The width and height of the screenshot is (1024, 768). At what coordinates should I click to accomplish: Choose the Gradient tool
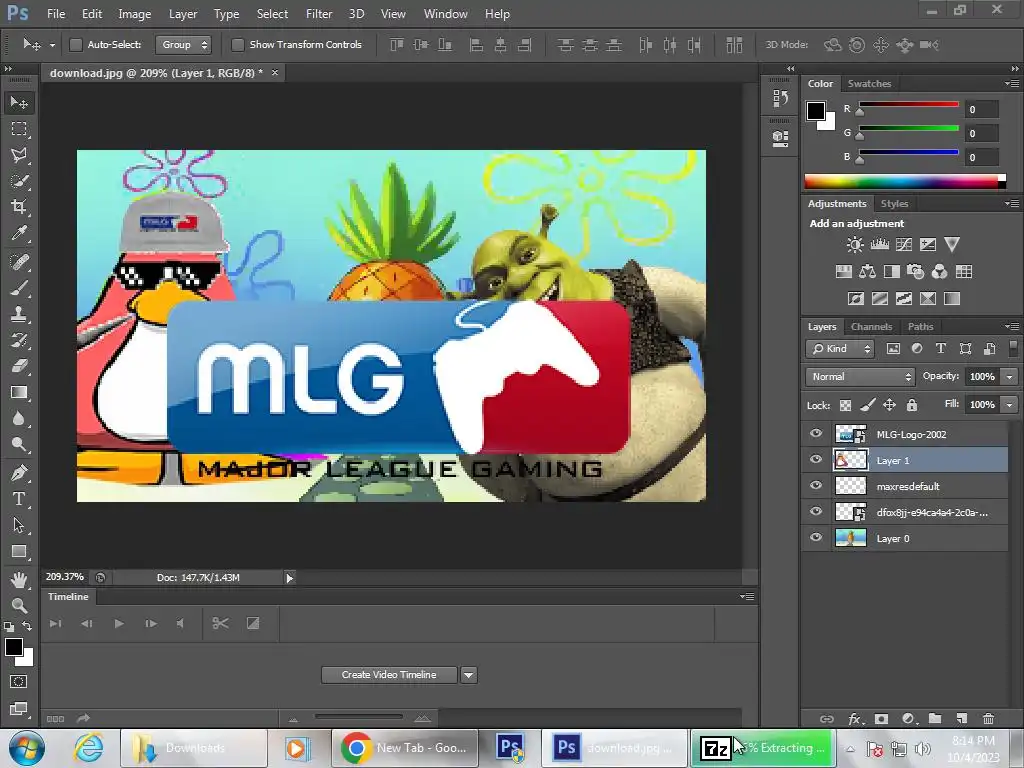point(19,392)
